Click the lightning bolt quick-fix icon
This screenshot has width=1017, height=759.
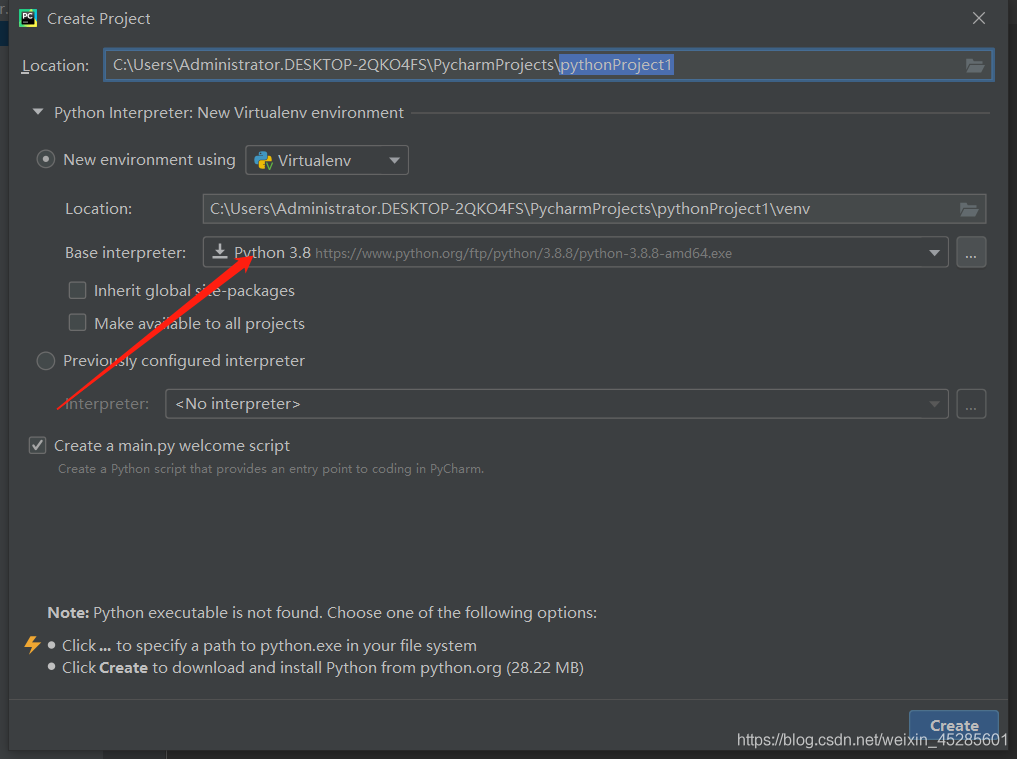[32, 644]
